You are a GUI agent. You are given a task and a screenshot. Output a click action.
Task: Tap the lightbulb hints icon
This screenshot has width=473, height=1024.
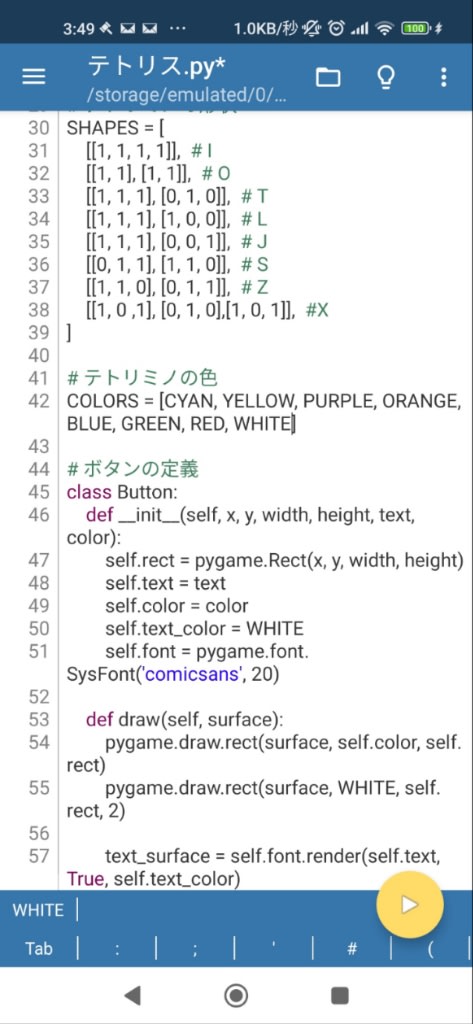coord(386,77)
